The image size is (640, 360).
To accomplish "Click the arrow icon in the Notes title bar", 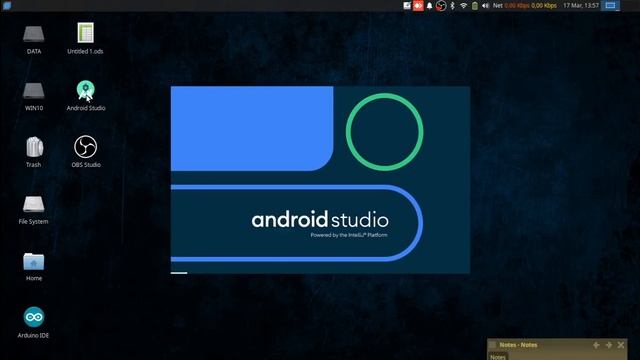I will click(609, 345).
